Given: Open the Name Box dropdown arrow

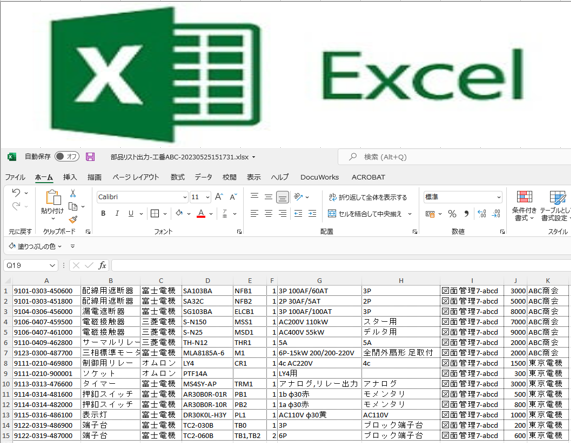Looking at the screenshot, I should (52, 265).
